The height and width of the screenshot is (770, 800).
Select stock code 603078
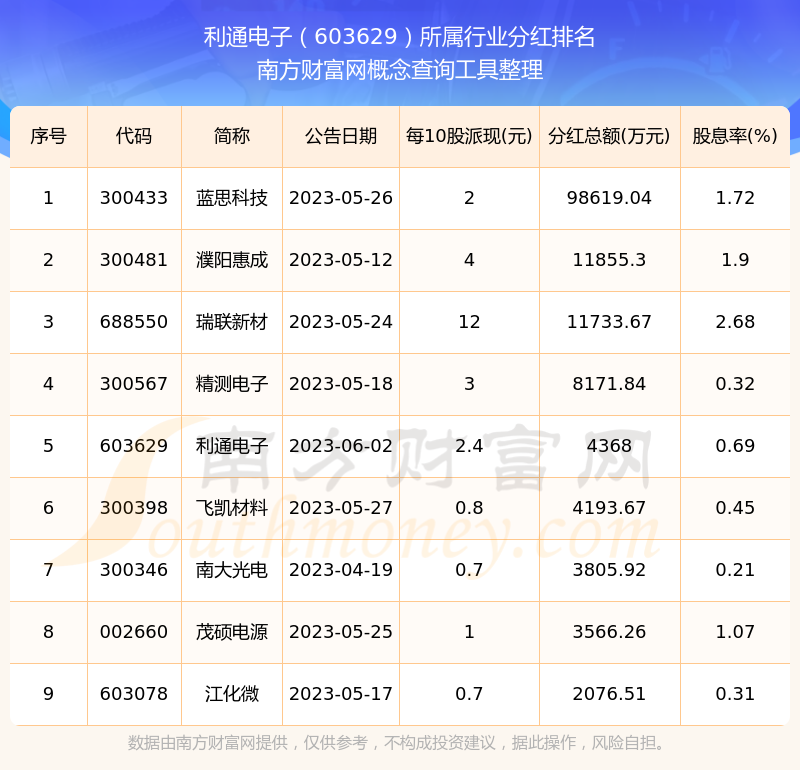134,694
